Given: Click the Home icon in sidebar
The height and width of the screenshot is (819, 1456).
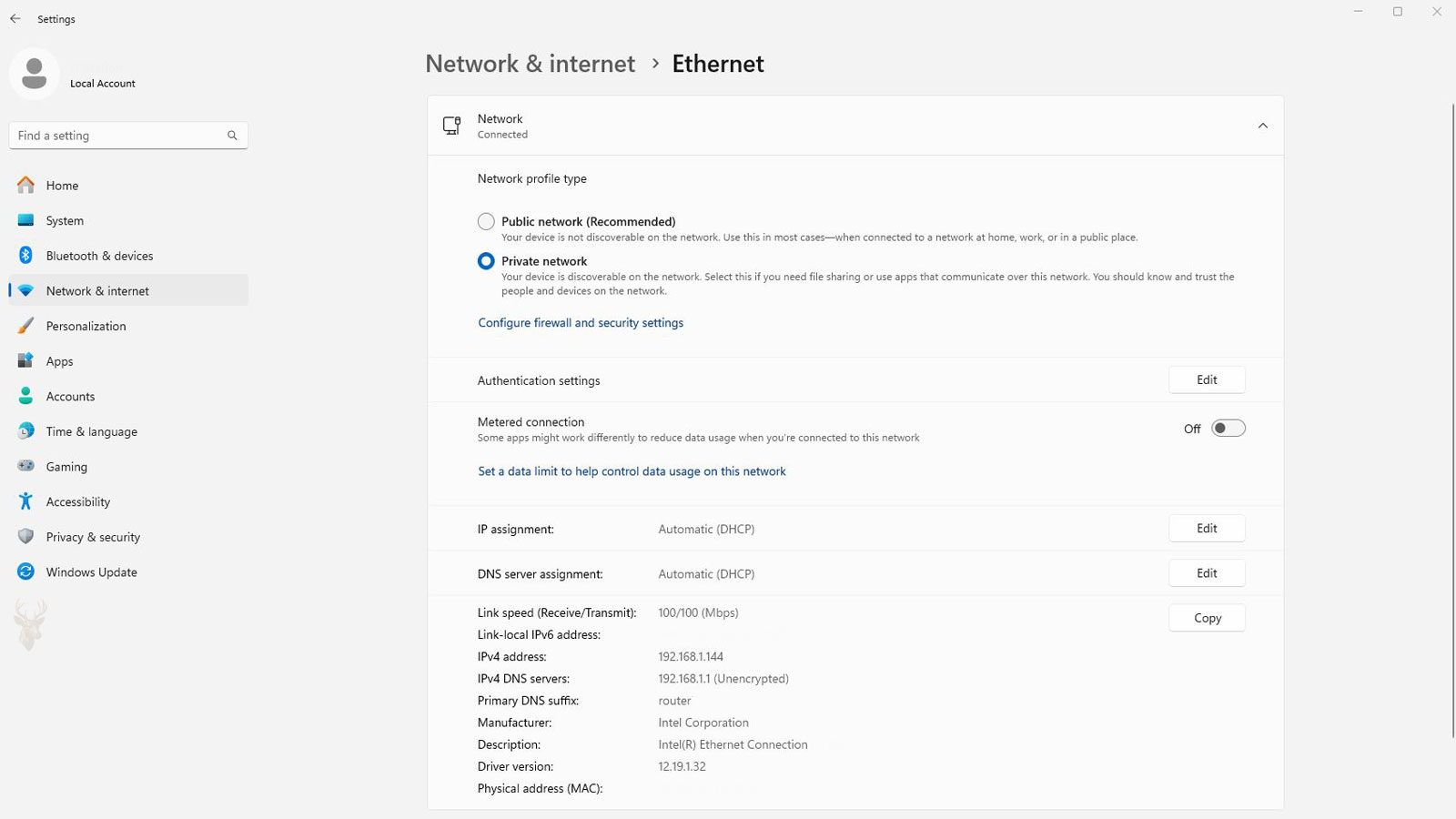Looking at the screenshot, I should pyautogui.click(x=25, y=185).
